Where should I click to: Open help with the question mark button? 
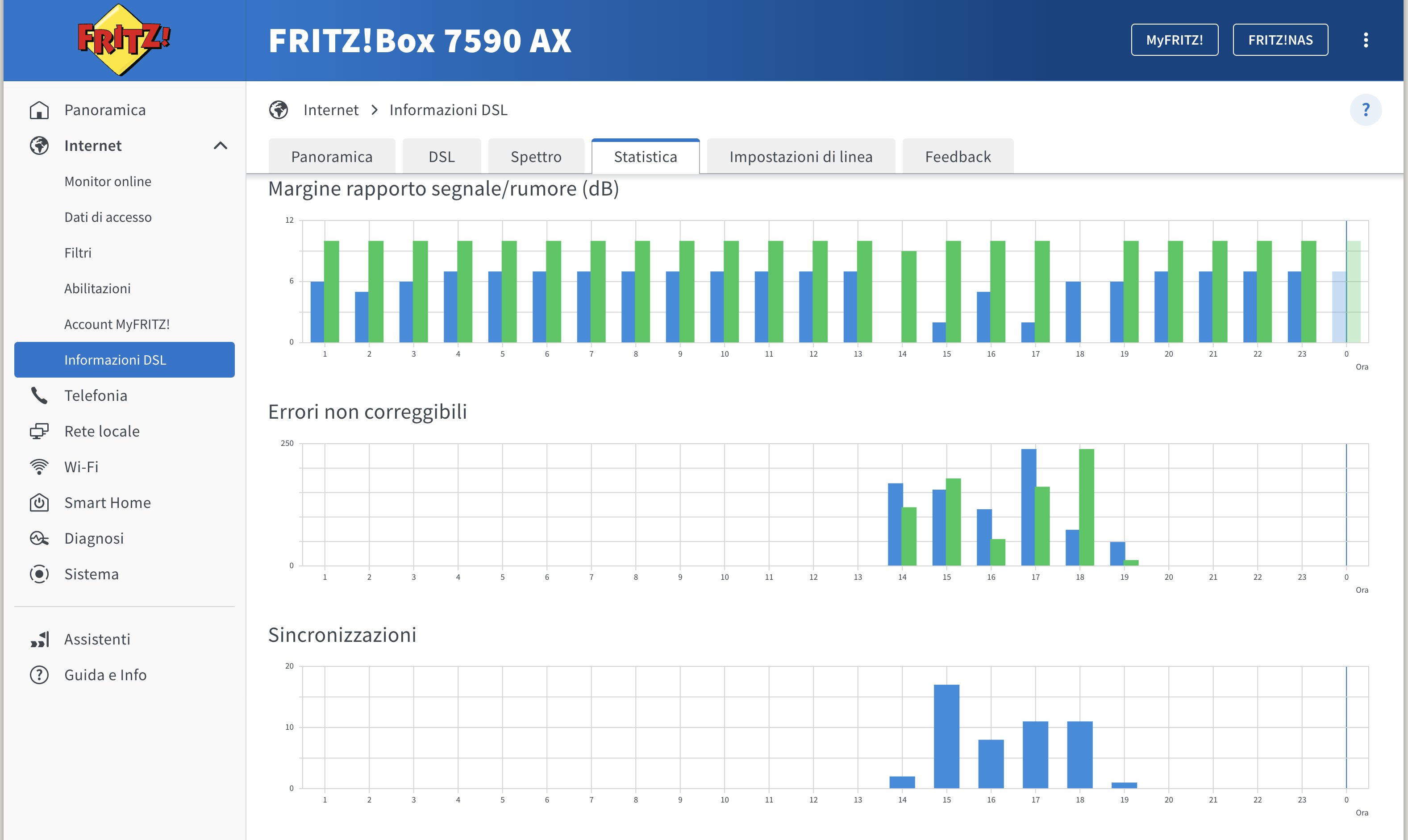click(1366, 109)
